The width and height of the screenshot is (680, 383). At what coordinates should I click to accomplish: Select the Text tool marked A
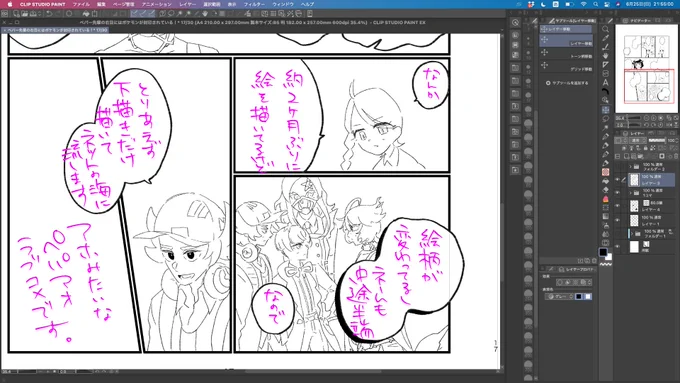605,82
